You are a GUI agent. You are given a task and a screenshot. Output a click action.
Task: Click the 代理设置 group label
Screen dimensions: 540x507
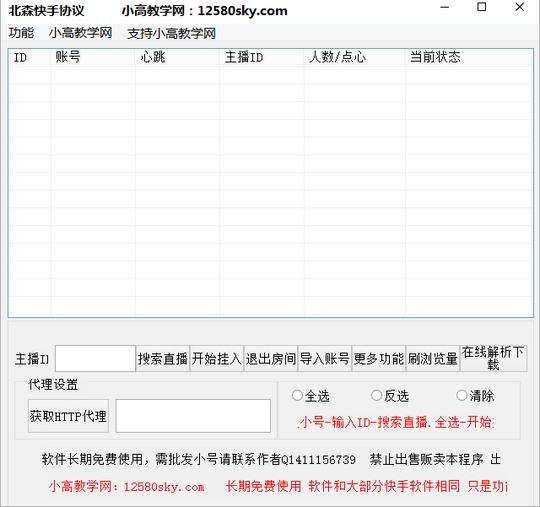(53, 384)
